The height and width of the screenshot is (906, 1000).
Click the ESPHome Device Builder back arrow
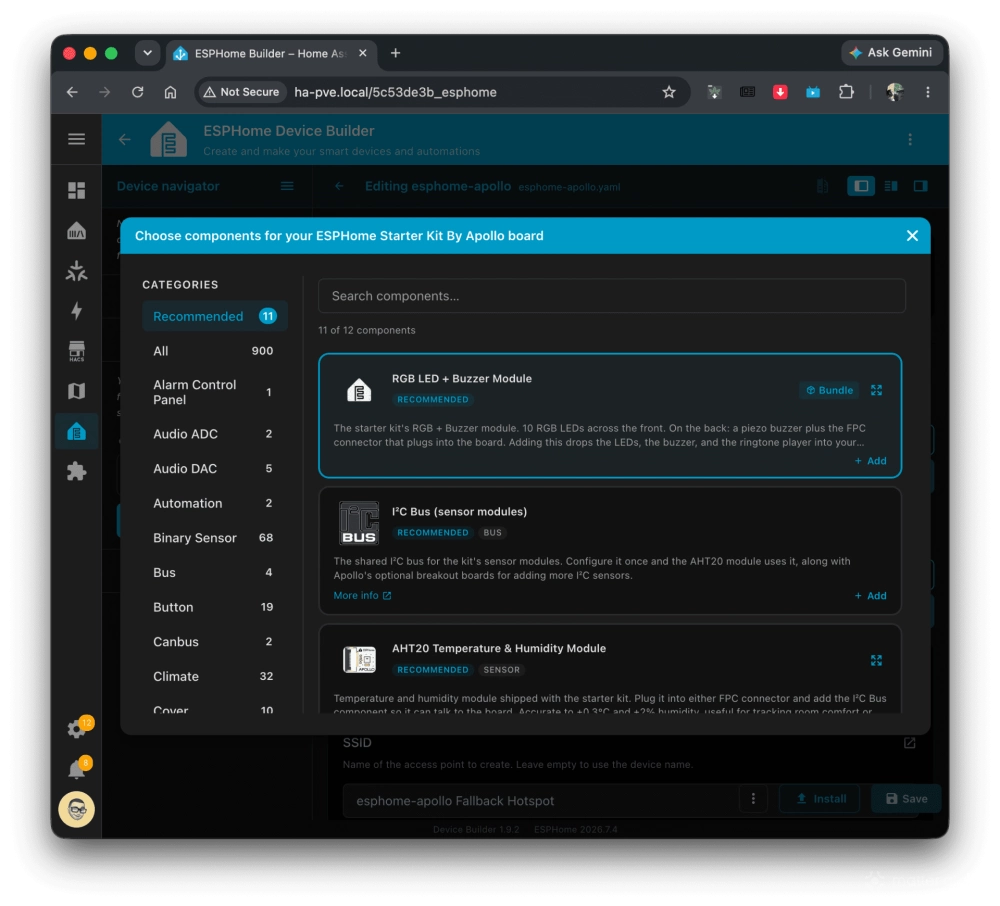click(x=124, y=140)
